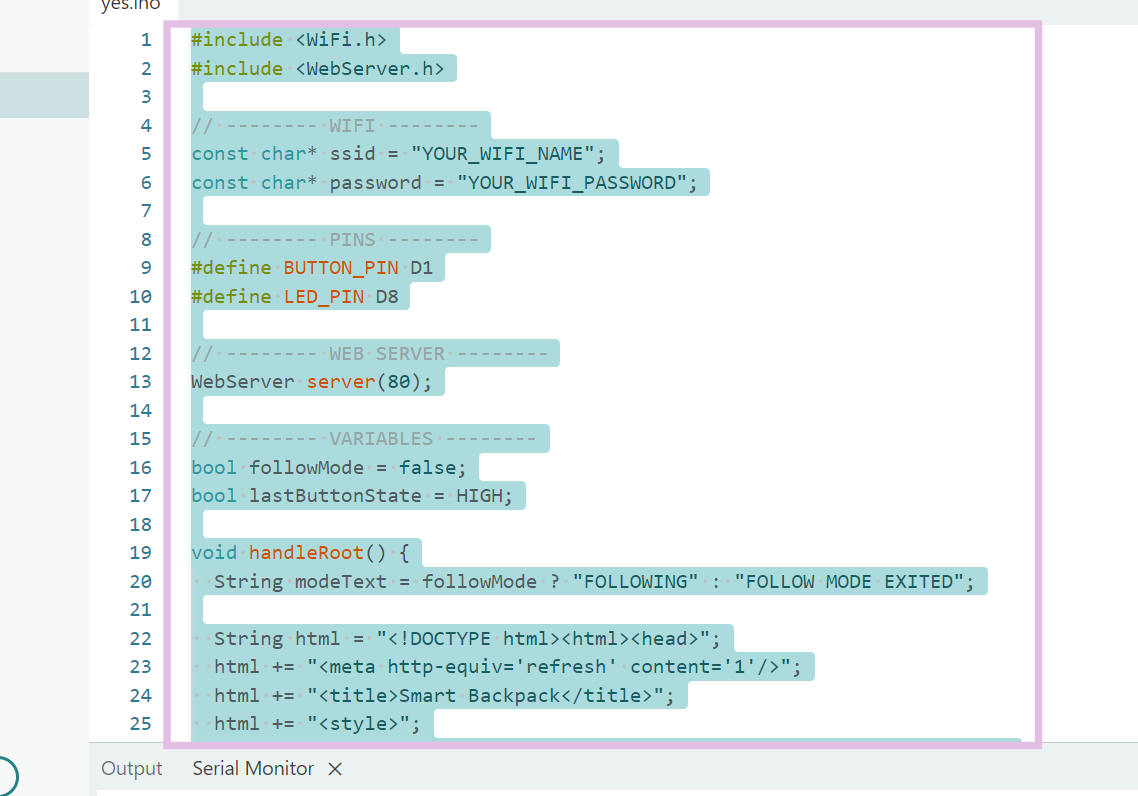Click the WIFI section comment line
The height and width of the screenshot is (796, 1138).
[x=335, y=126]
